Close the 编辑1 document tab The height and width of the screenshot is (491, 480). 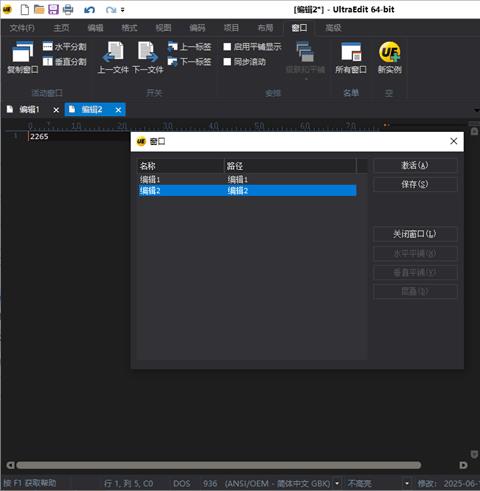pos(56,110)
